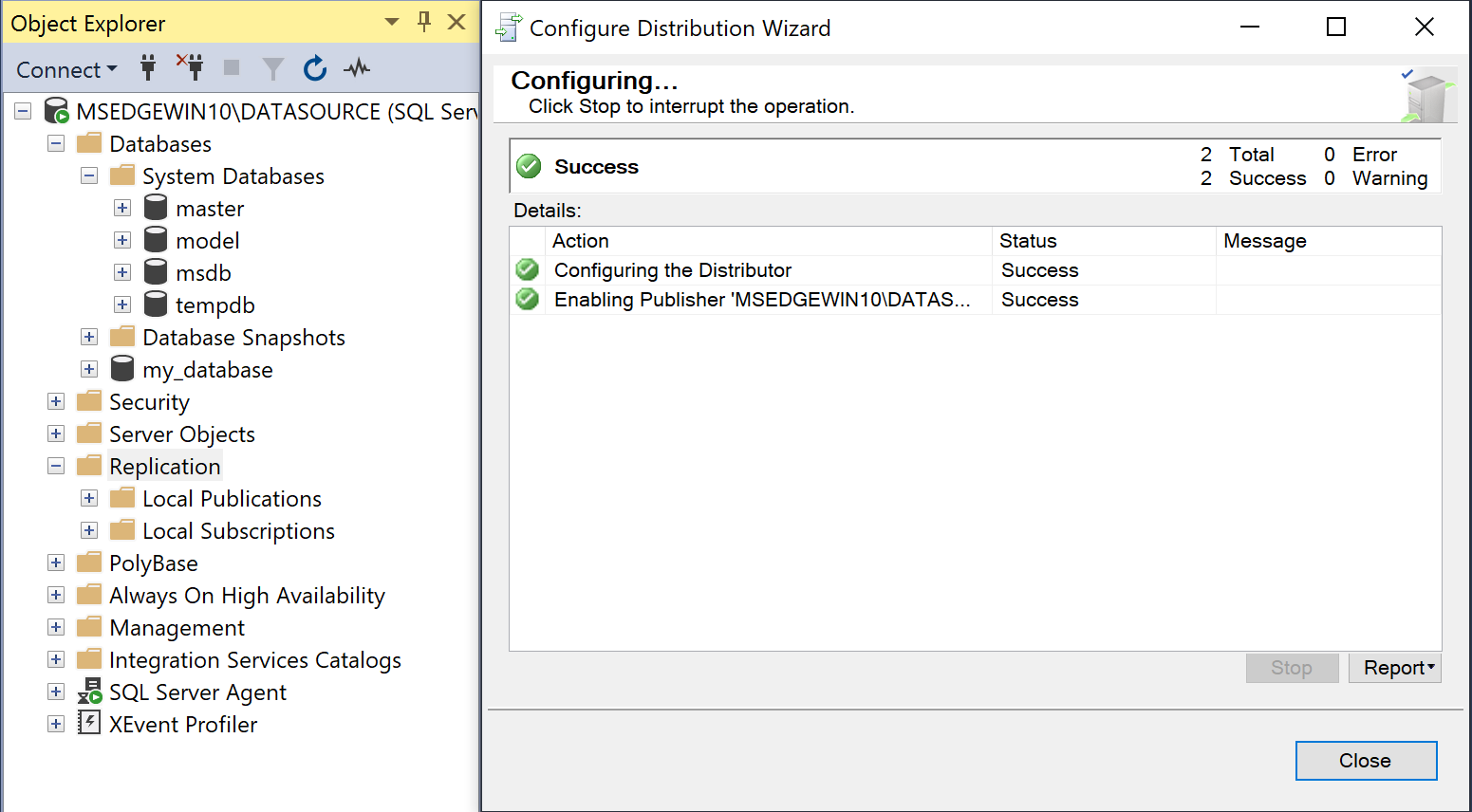Refresh the Object Explorer tree
The height and width of the screenshot is (812, 1472).
click(x=314, y=67)
